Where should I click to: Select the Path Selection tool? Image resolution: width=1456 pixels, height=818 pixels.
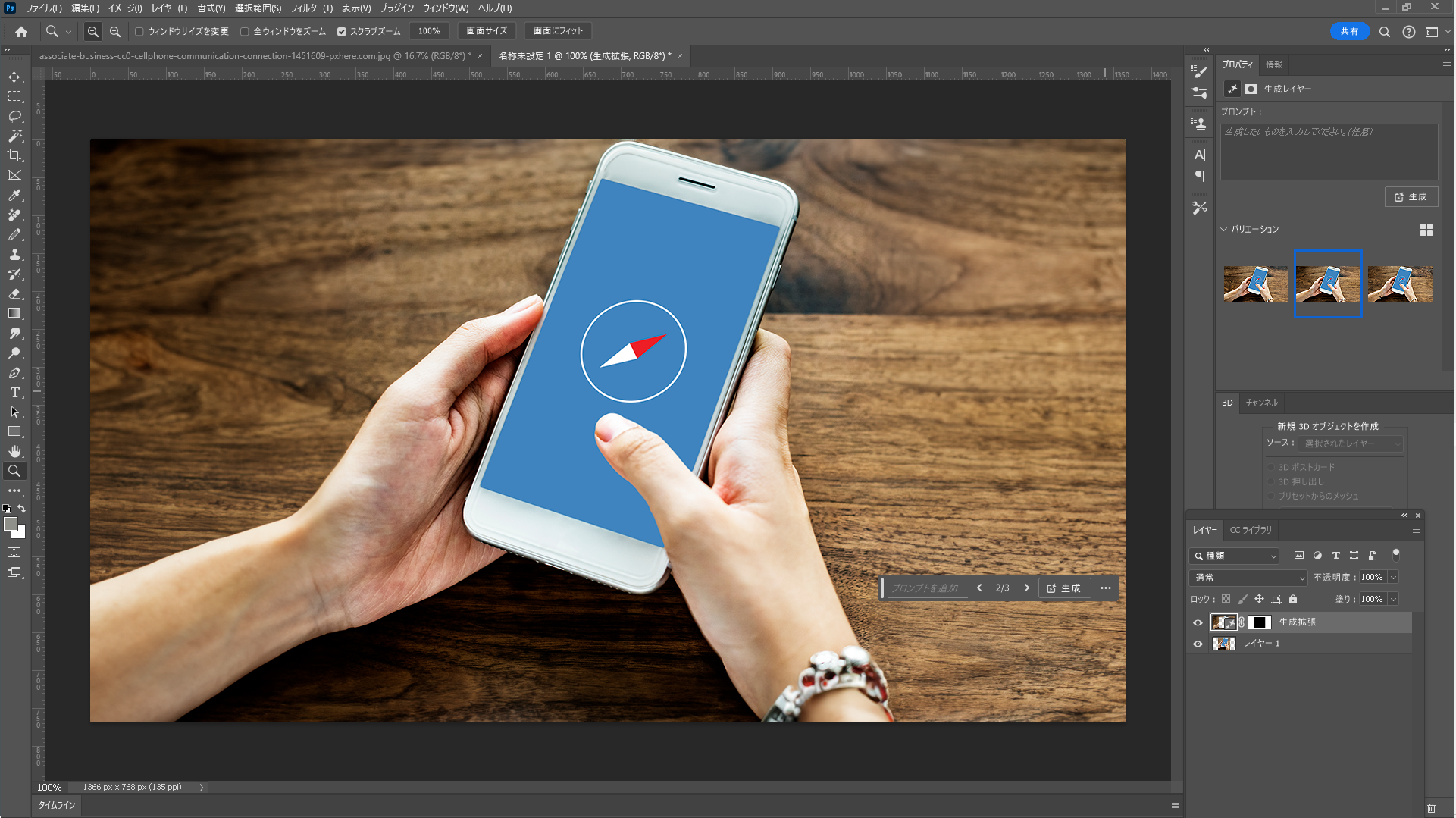click(14, 412)
